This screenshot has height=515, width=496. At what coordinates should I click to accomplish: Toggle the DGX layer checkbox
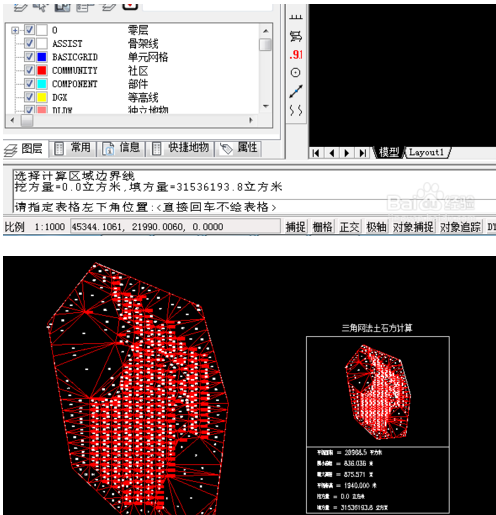click(29, 97)
